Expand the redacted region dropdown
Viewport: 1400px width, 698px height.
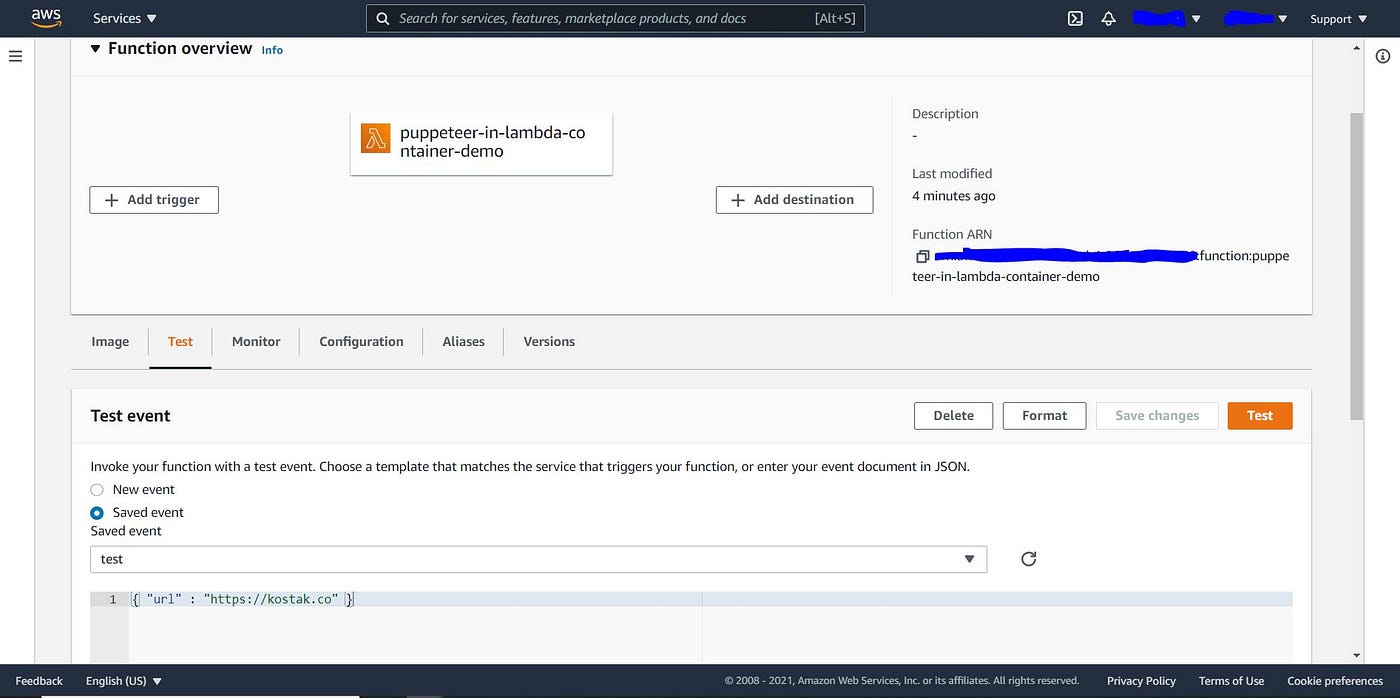[1256, 18]
